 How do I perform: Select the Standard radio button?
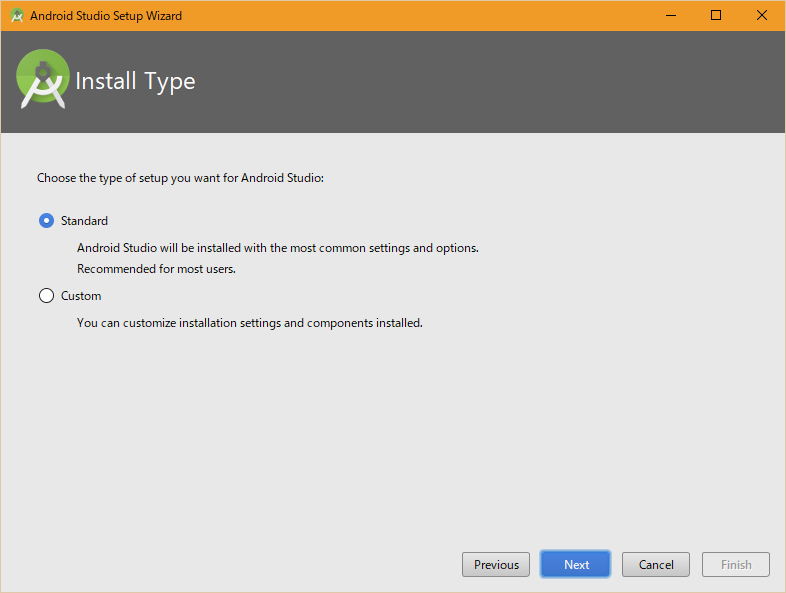tap(46, 221)
